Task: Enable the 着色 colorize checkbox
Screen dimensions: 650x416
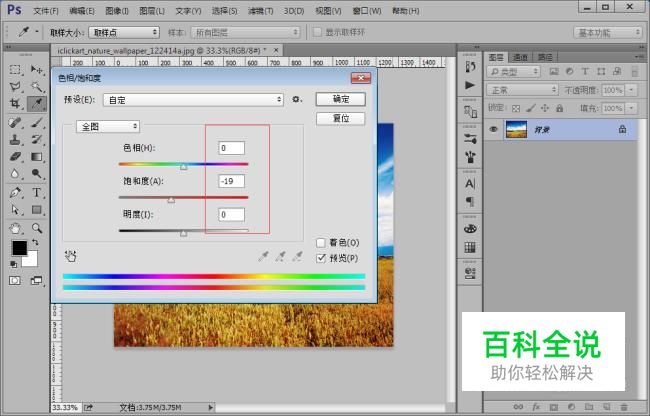Action: pyautogui.click(x=321, y=242)
